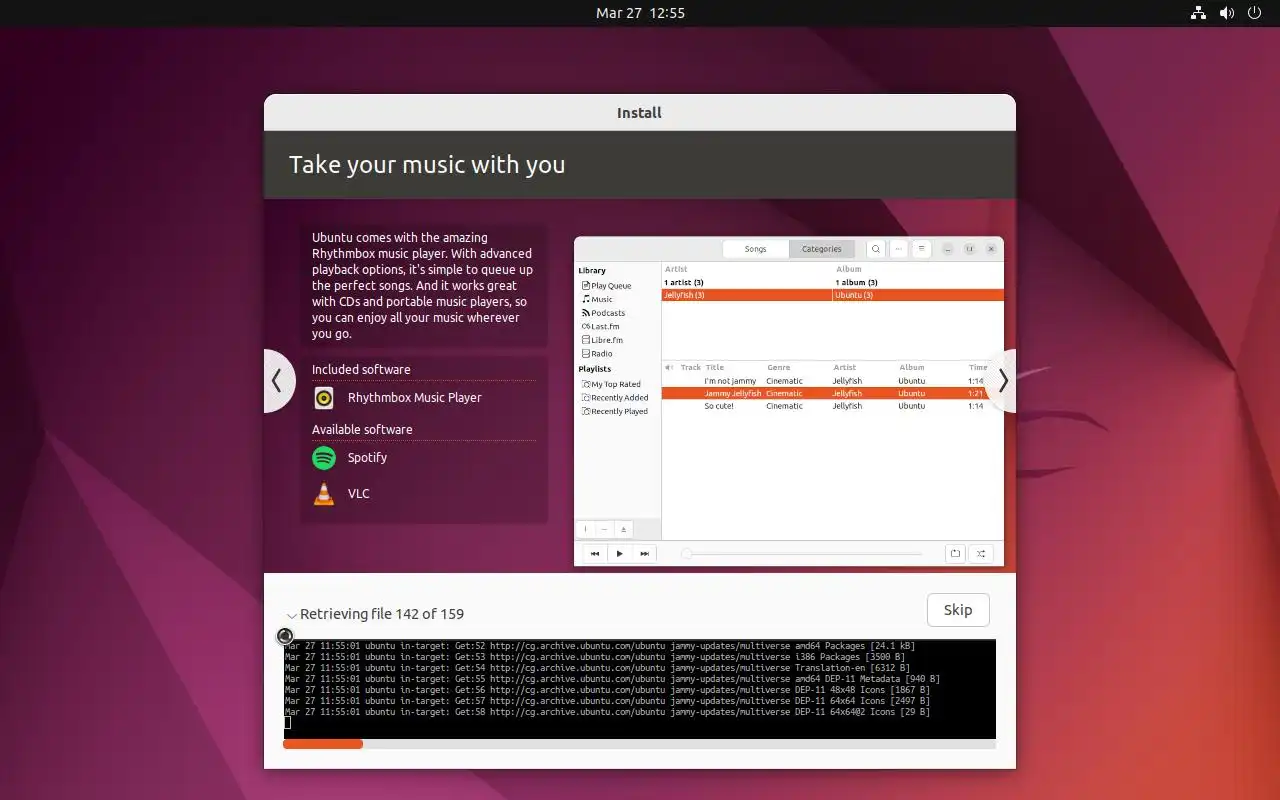Click the VLC traffic cone icon
The width and height of the screenshot is (1280, 800).
324,494
